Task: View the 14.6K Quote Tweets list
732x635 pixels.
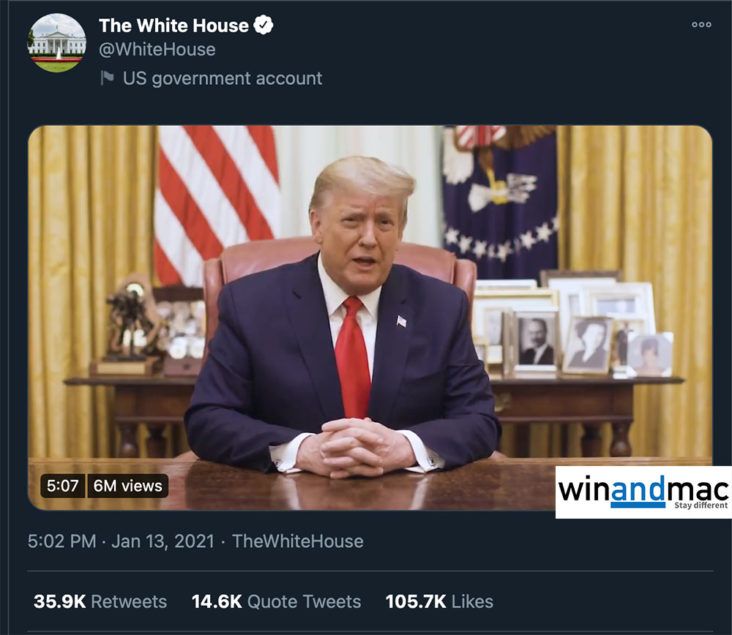Action: coord(276,601)
